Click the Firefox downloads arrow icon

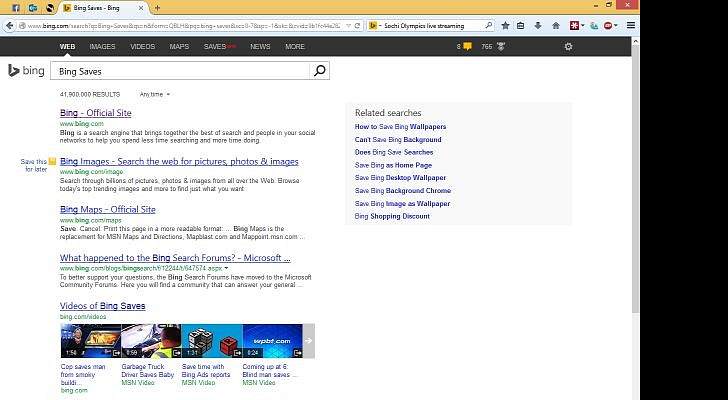(x=537, y=25)
